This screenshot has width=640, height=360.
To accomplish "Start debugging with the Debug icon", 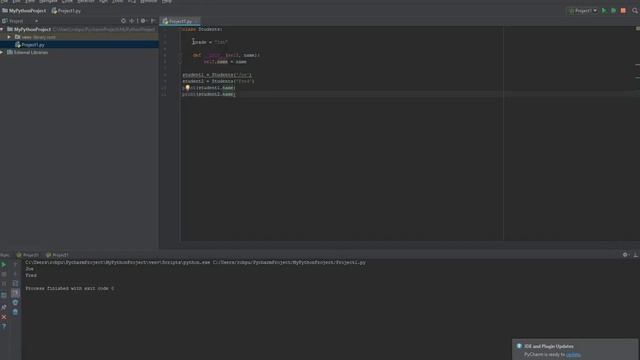I will point(613,11).
